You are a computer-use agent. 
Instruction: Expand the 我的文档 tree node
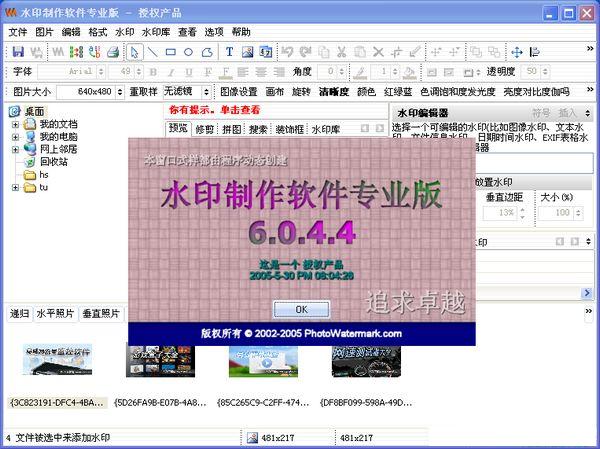click(15, 124)
